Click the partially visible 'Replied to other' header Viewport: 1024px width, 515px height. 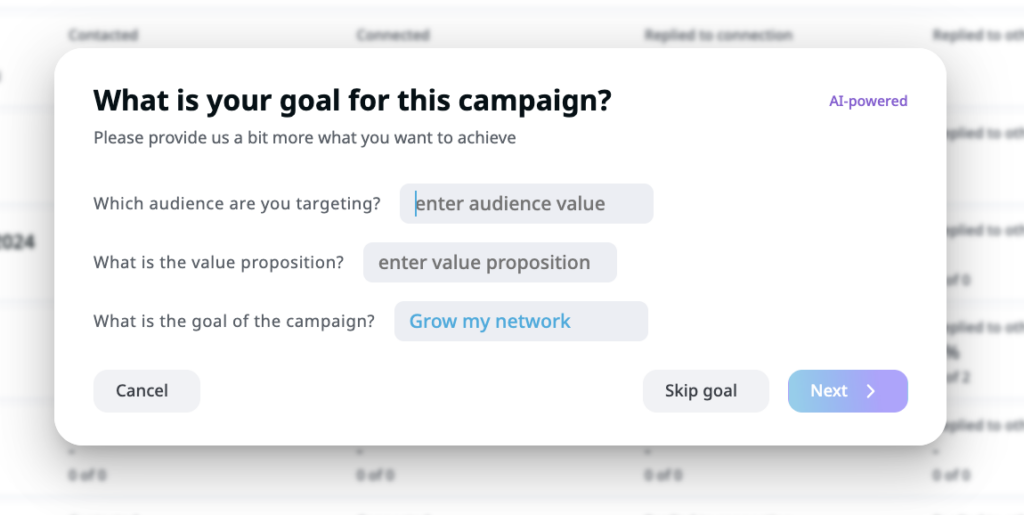pyautogui.click(x=977, y=35)
